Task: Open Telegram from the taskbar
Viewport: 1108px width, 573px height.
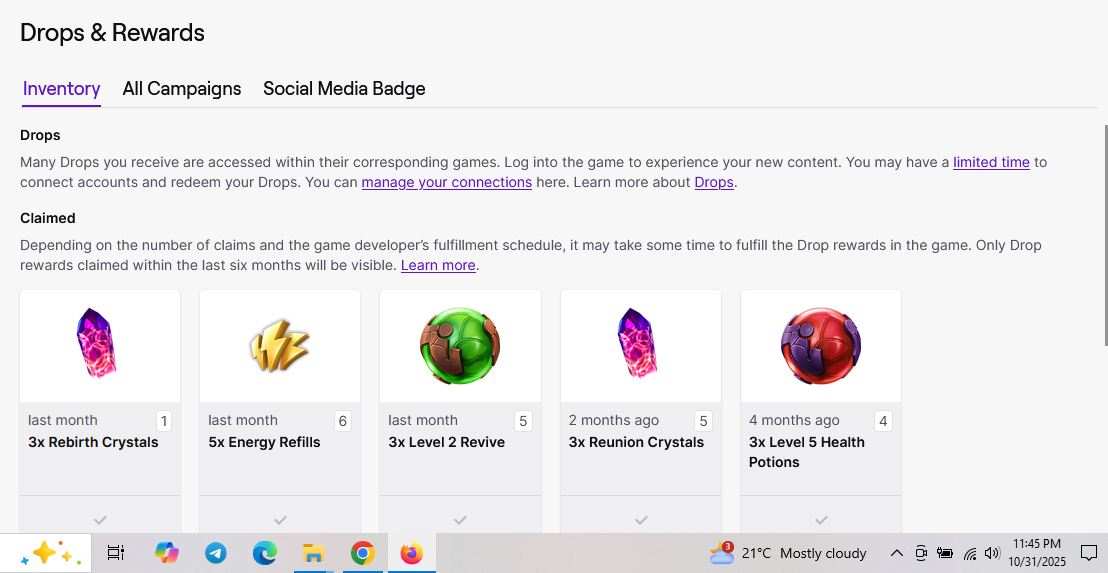Action: pos(216,553)
